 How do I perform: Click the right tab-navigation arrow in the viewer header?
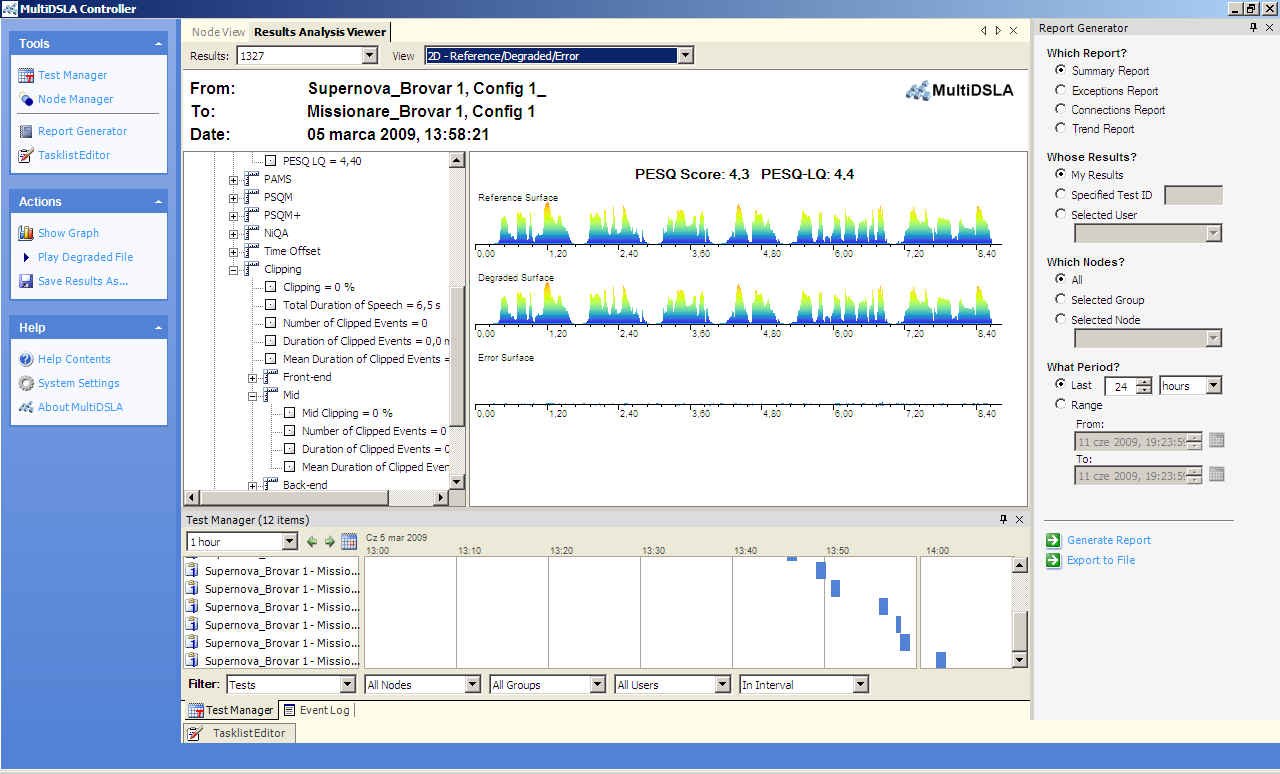(999, 32)
